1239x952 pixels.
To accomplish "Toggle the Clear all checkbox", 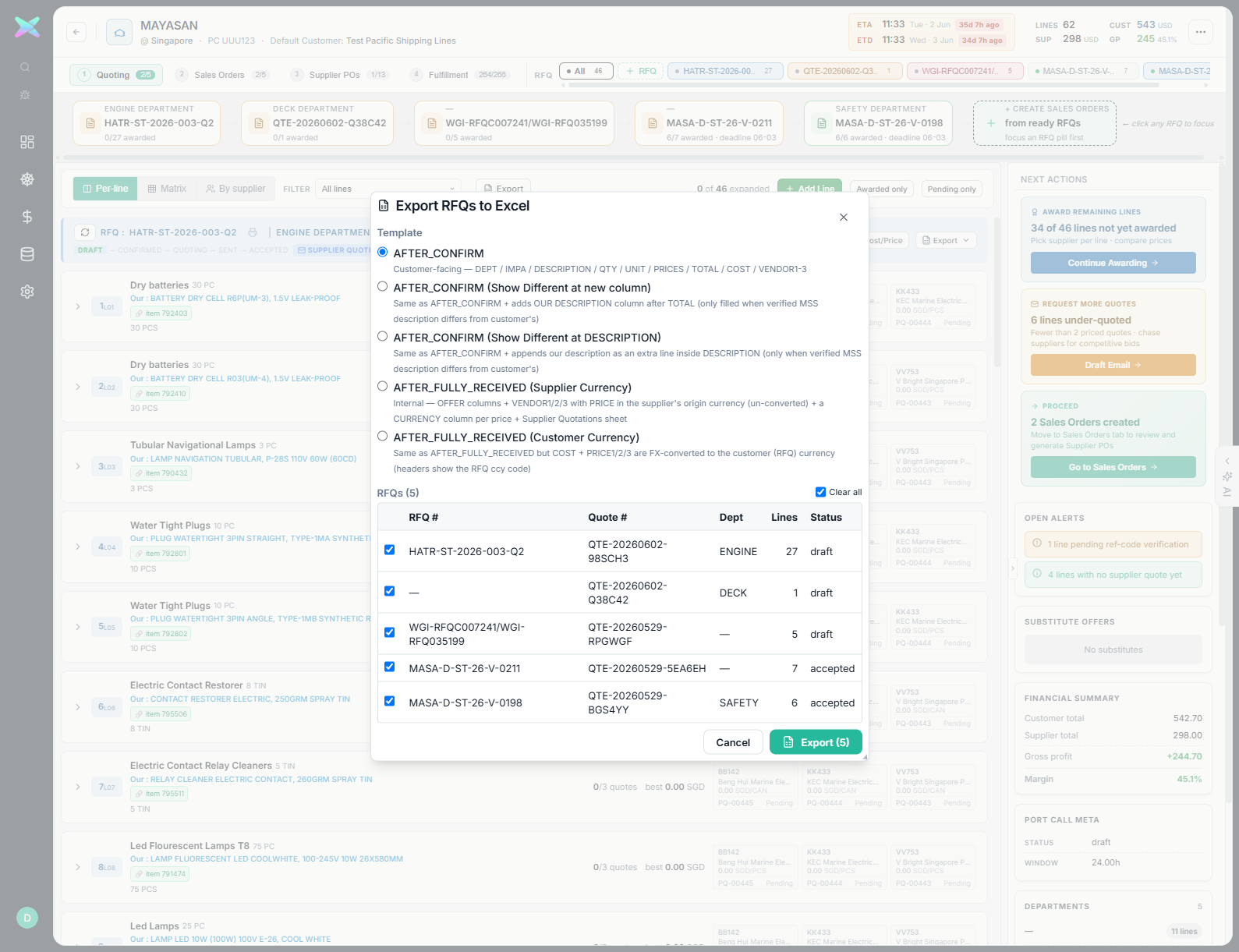I will (820, 492).
